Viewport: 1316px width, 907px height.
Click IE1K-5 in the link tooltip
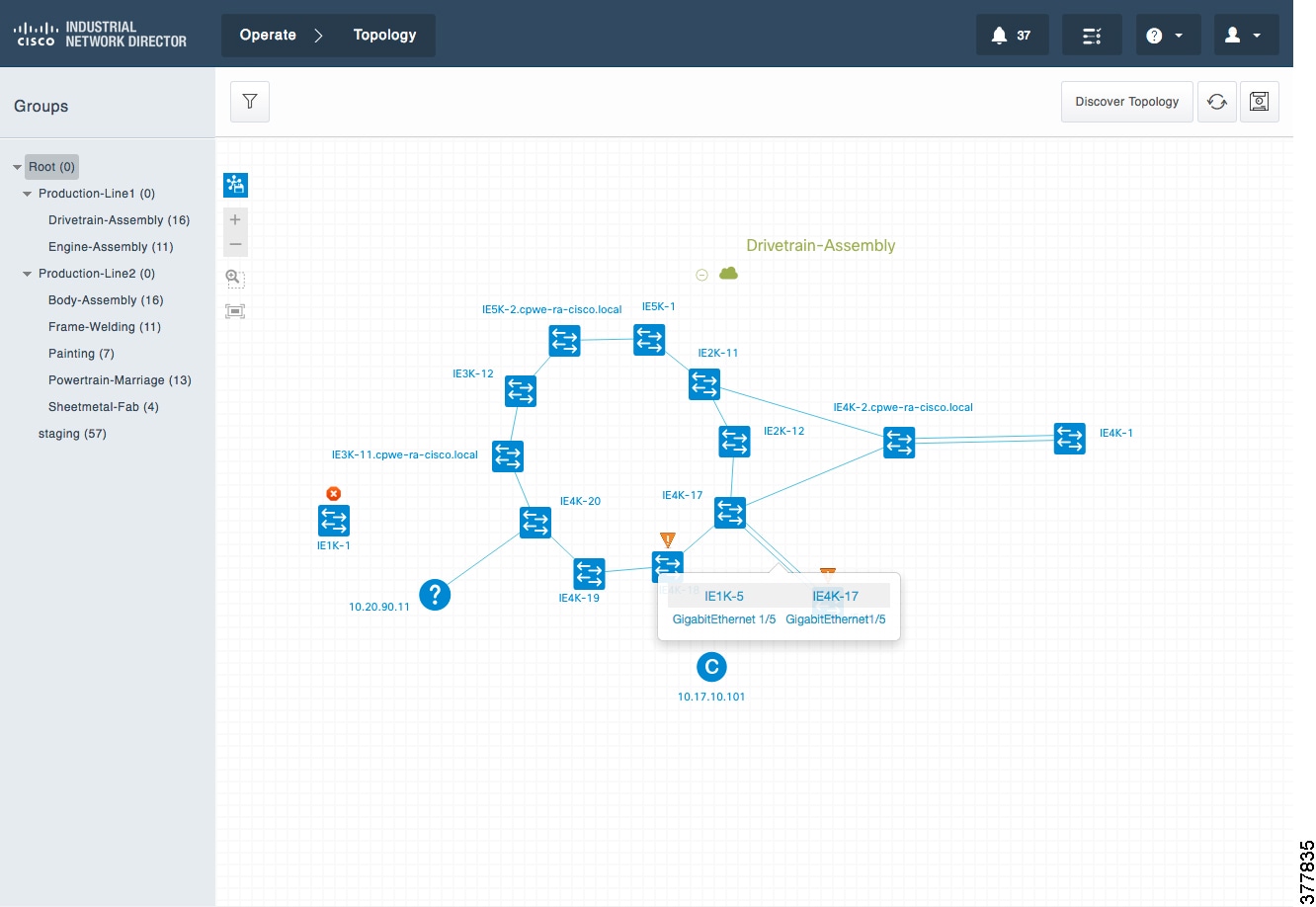[x=724, y=596]
